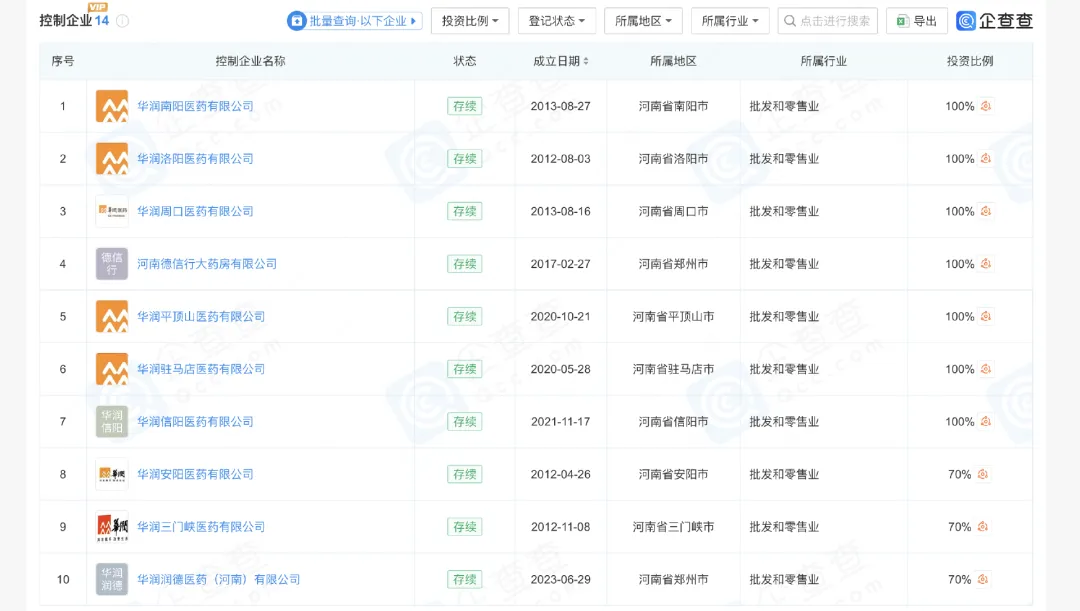Click the equity chain icon for 华润南阳医药
The width and height of the screenshot is (1080, 611).
coord(986,106)
